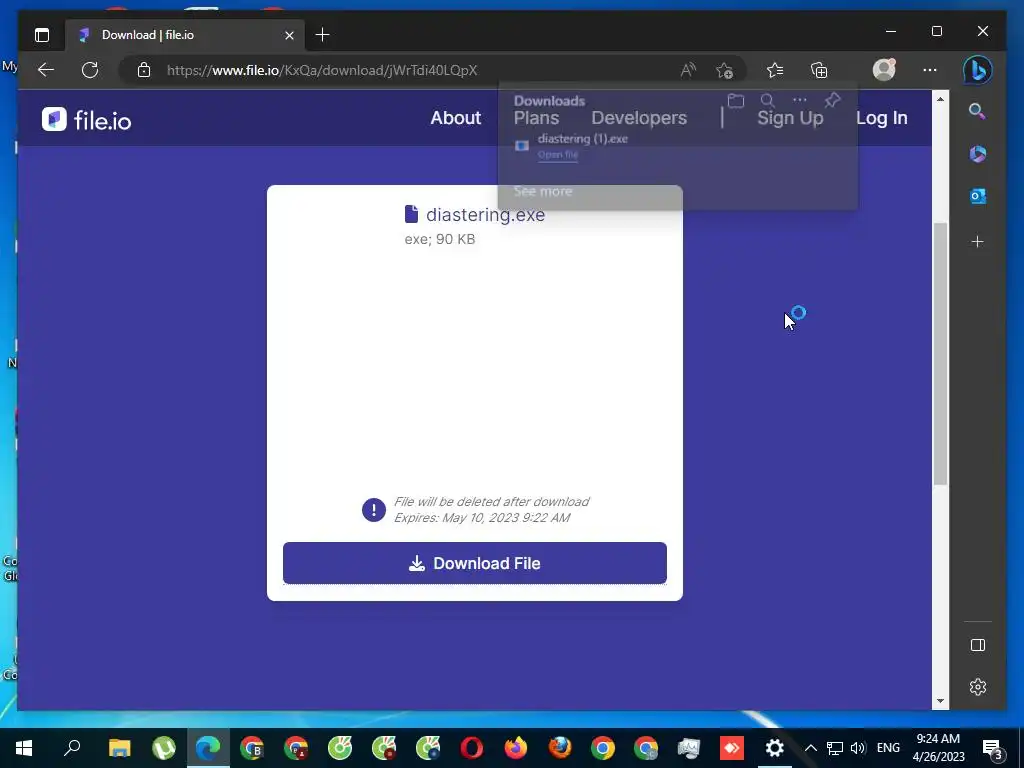
Task: Click the vertical scrollbar thumb
Action: coord(940,353)
